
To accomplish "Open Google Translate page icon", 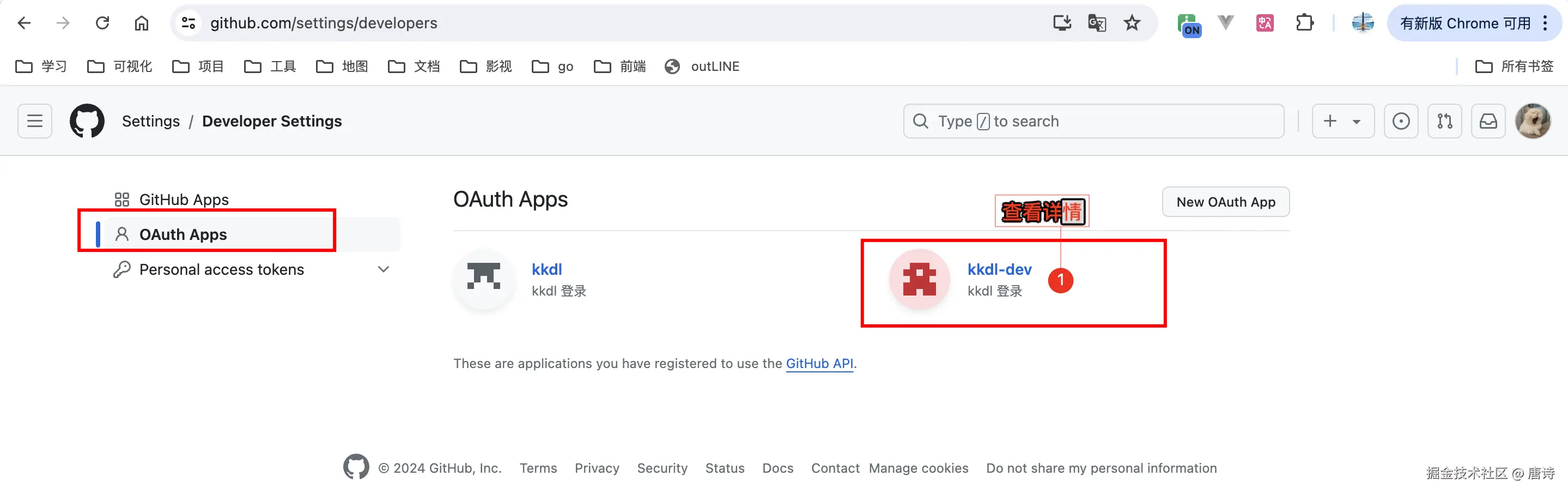I will point(1097,23).
